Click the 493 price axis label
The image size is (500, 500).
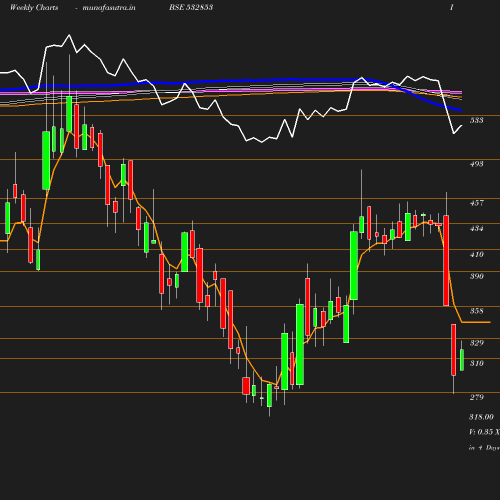pos(476,164)
